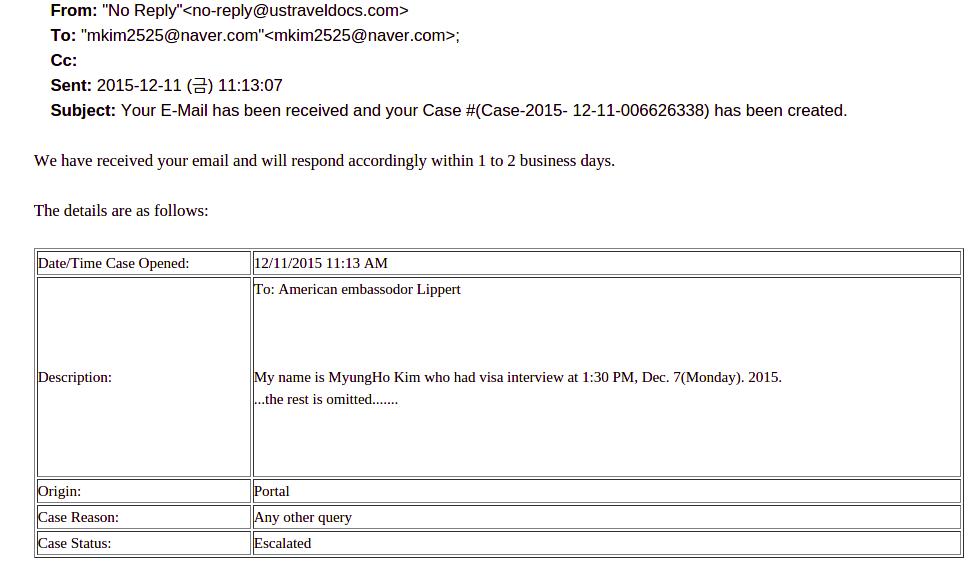Click the sender address no-reply@ustraveldocs.com
This screenshot has width=979, height=563.
click(296, 11)
